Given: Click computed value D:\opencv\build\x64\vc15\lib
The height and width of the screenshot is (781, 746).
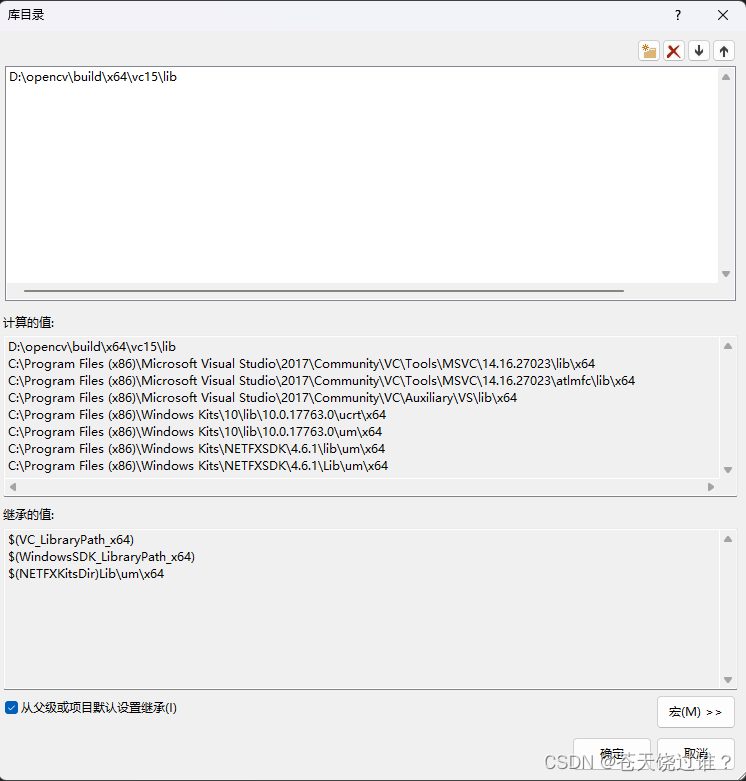Looking at the screenshot, I should pyautogui.click(x=92, y=347).
